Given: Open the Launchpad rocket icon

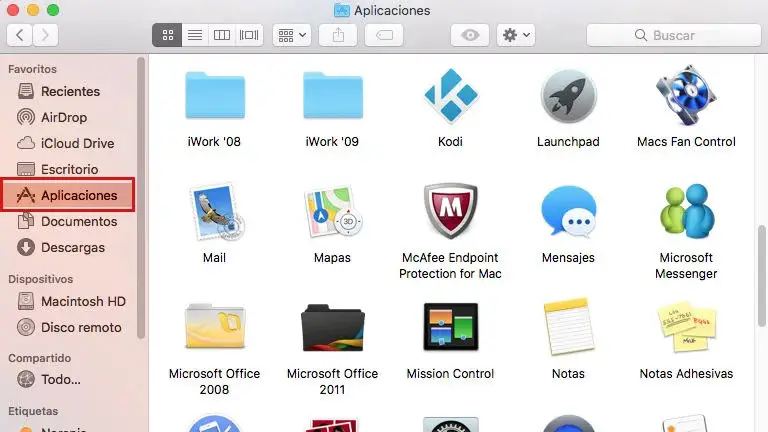Looking at the screenshot, I should point(568,96).
